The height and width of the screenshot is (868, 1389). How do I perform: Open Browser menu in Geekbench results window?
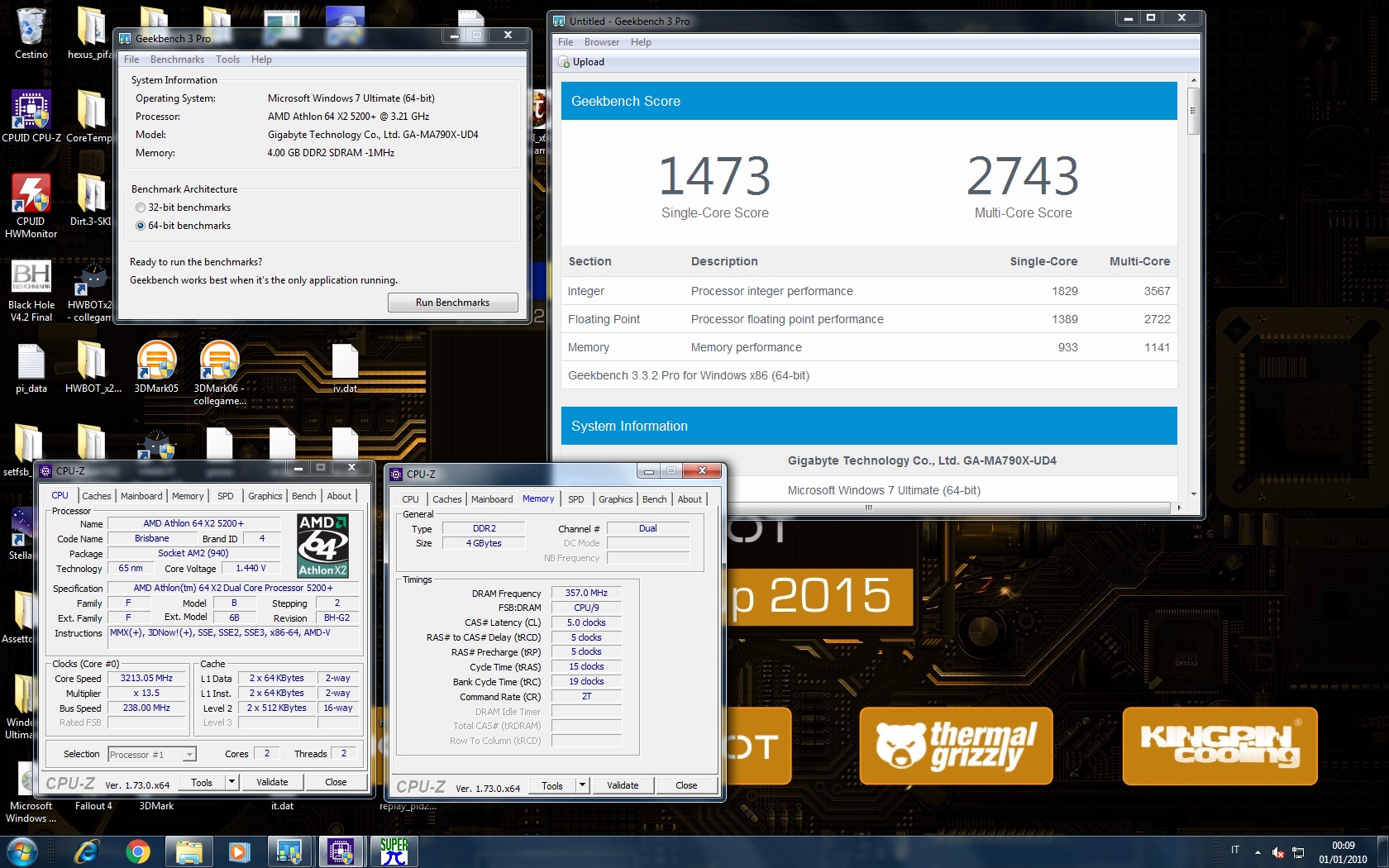point(602,42)
